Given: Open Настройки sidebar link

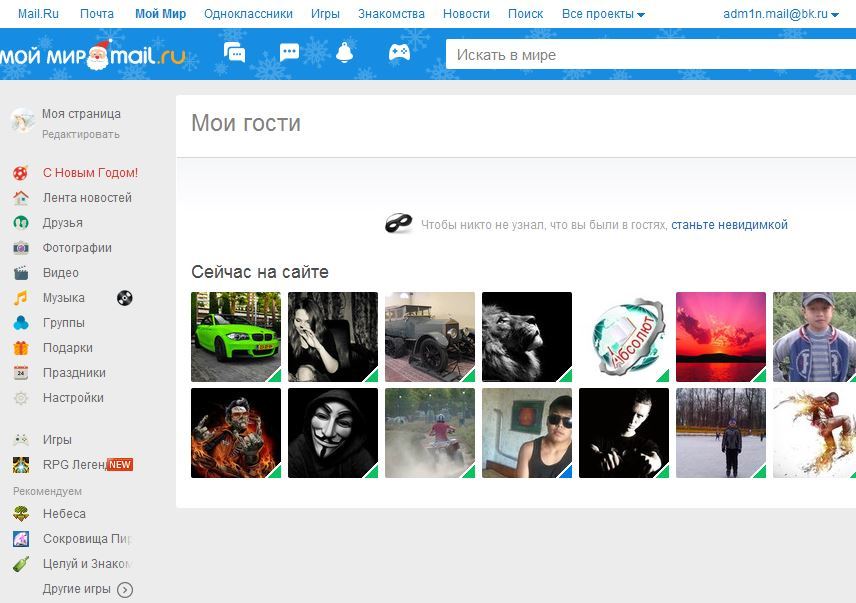Looking at the screenshot, I should (73, 398).
